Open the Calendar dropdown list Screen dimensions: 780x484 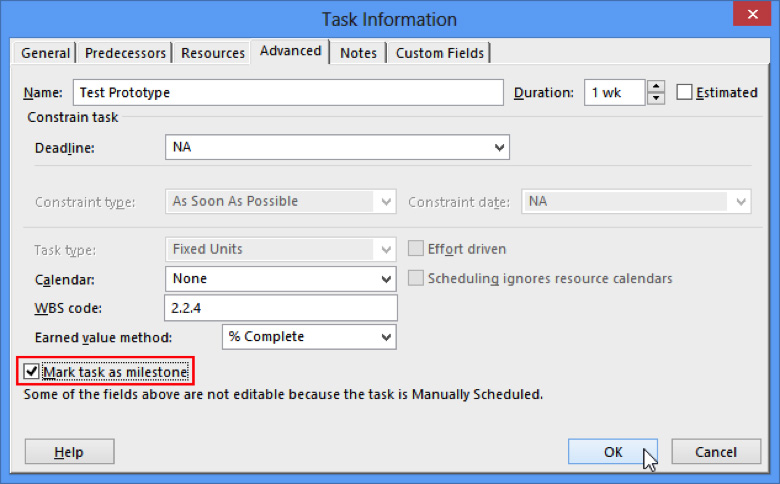pos(386,279)
